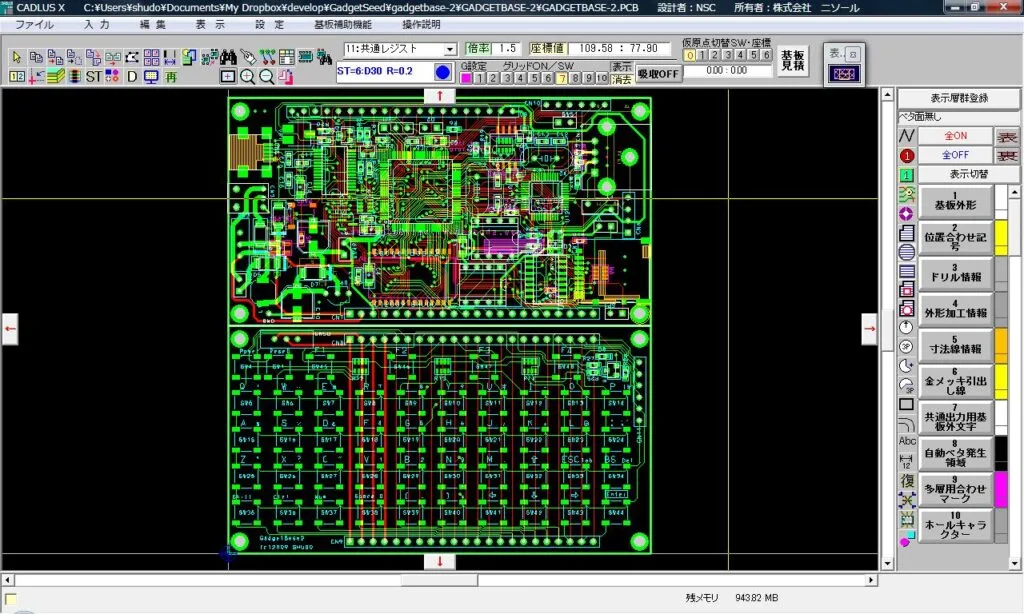
Task: Click the purple ring via icon
Action: point(906,214)
